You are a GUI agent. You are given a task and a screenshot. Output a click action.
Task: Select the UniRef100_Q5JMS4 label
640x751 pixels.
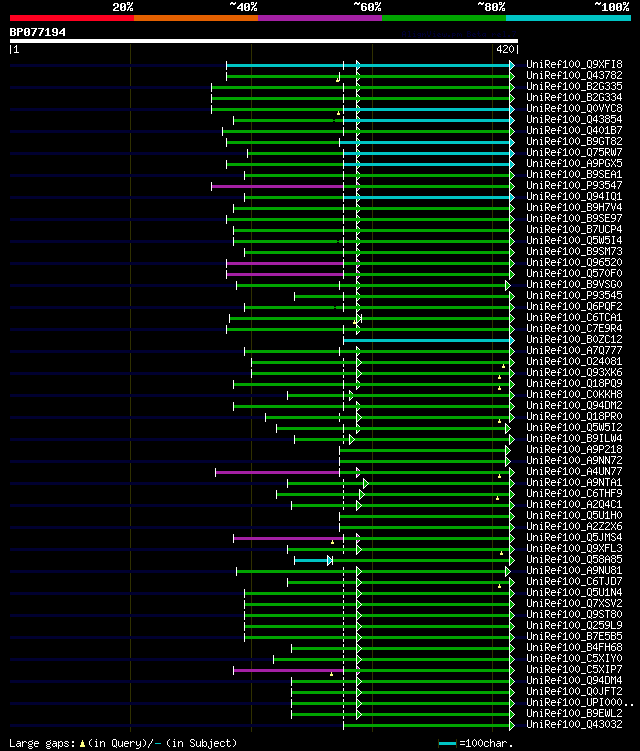pos(574,538)
